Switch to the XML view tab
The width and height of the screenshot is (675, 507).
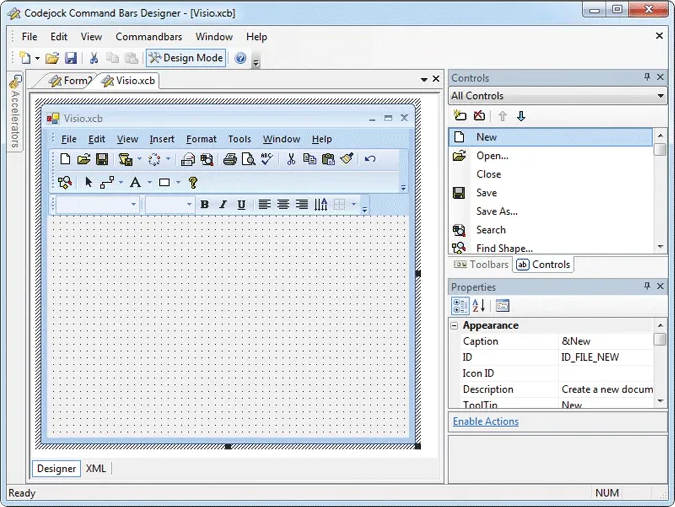click(x=96, y=468)
